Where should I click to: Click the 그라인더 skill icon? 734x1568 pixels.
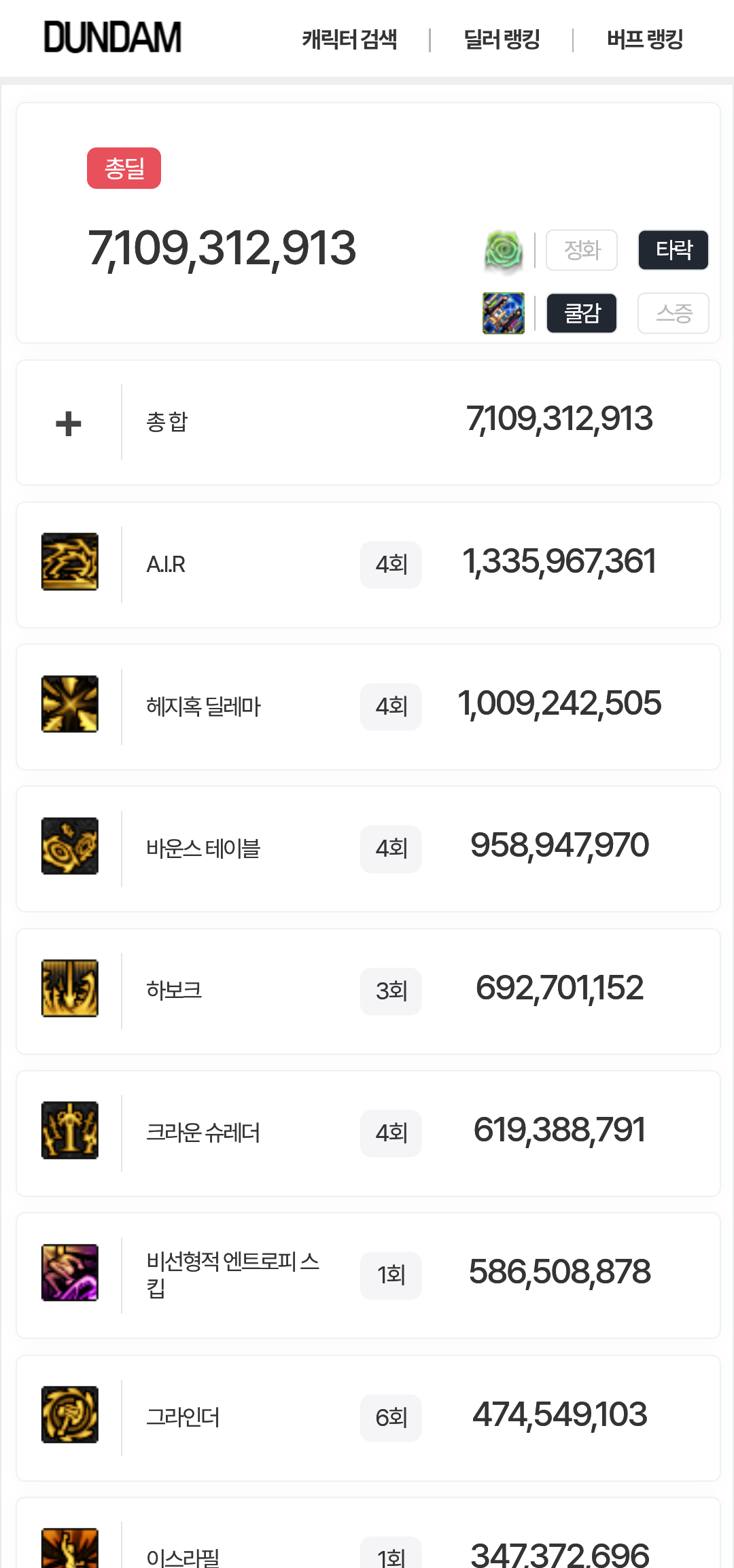click(70, 1414)
